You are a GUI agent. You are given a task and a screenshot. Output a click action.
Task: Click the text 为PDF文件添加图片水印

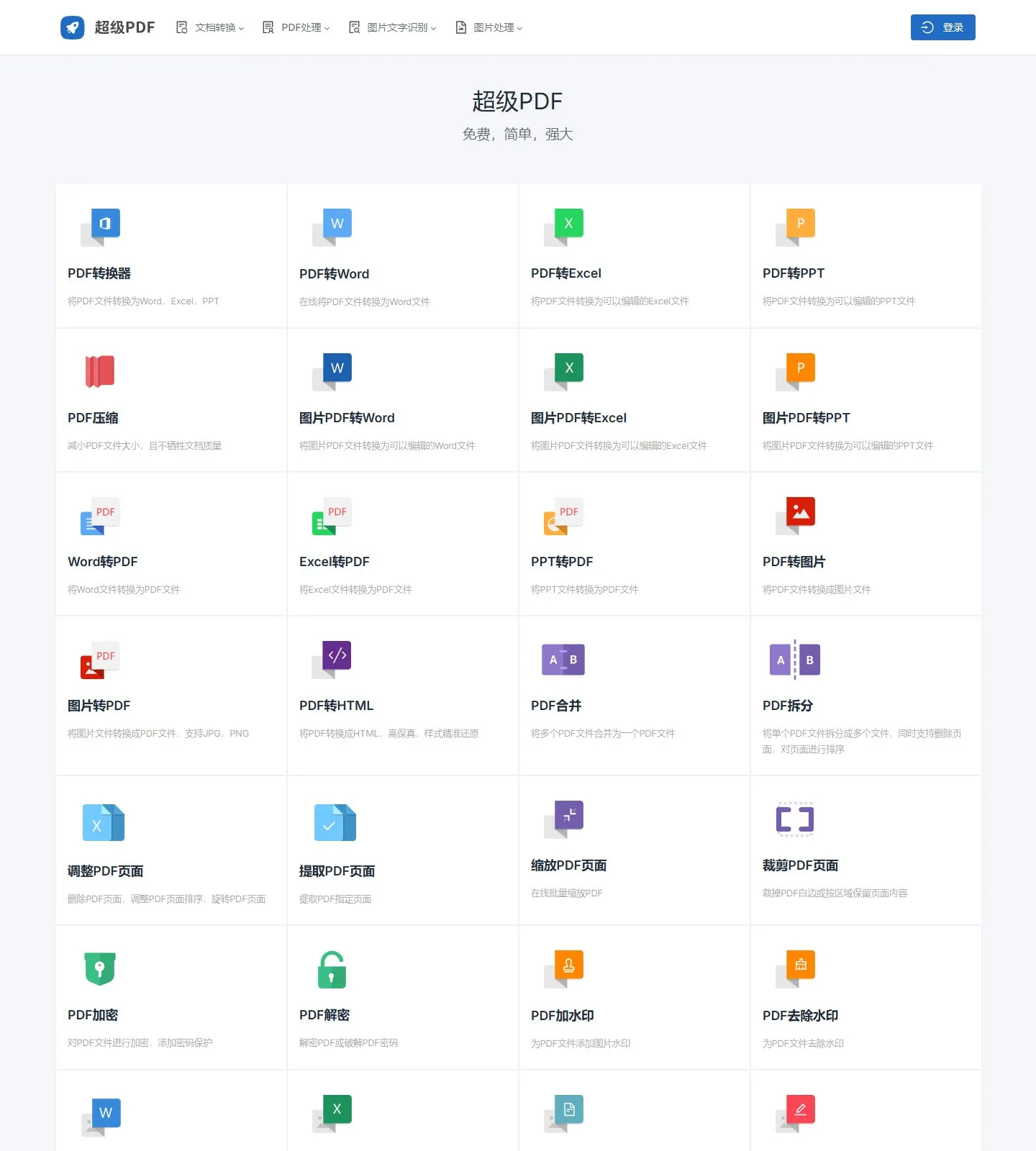tap(581, 1044)
